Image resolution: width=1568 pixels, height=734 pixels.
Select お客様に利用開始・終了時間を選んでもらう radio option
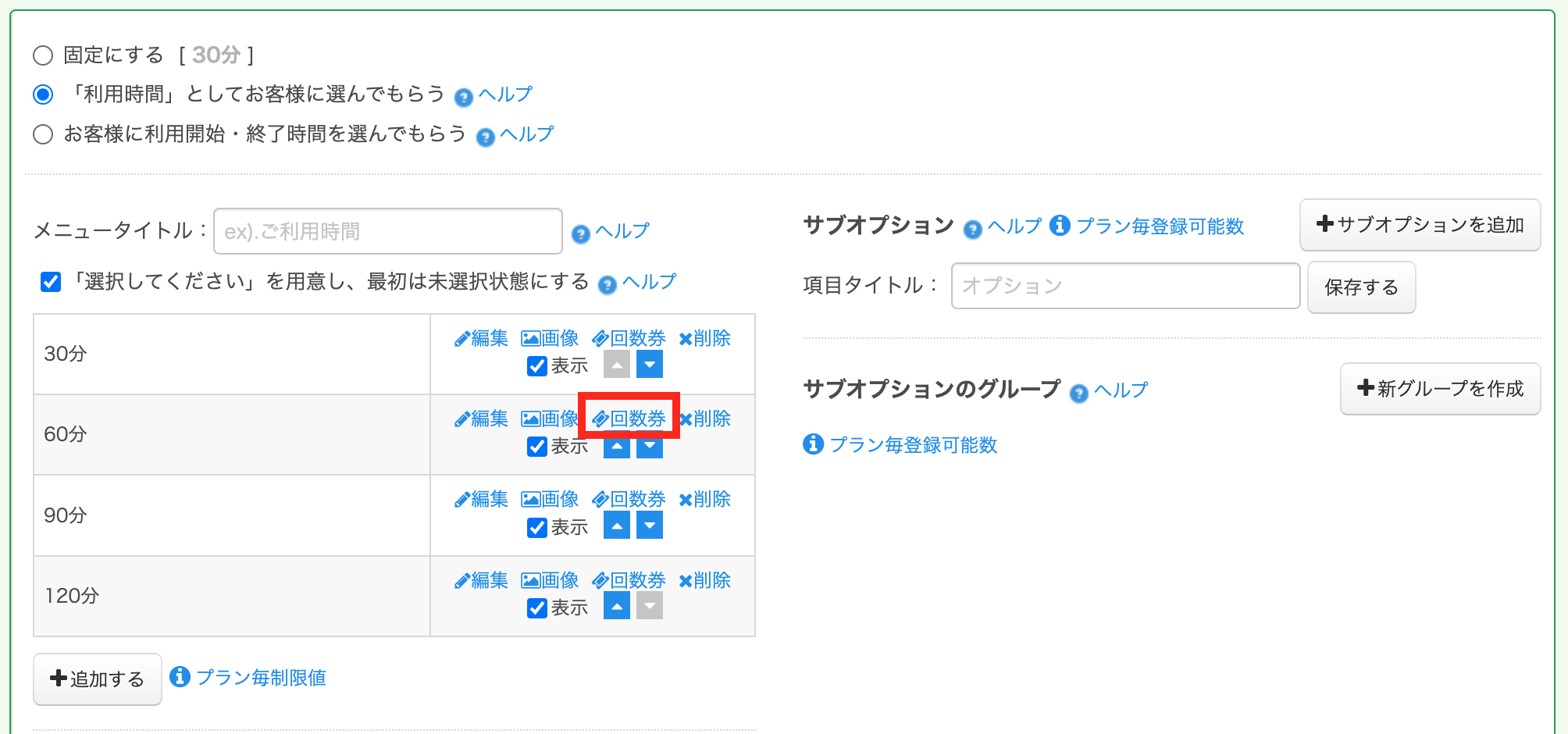tap(43, 134)
